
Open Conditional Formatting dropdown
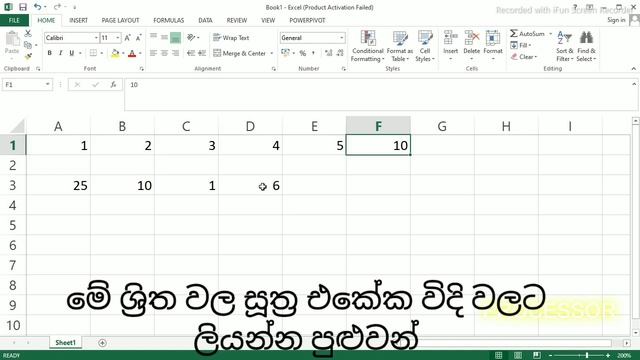pos(368,46)
